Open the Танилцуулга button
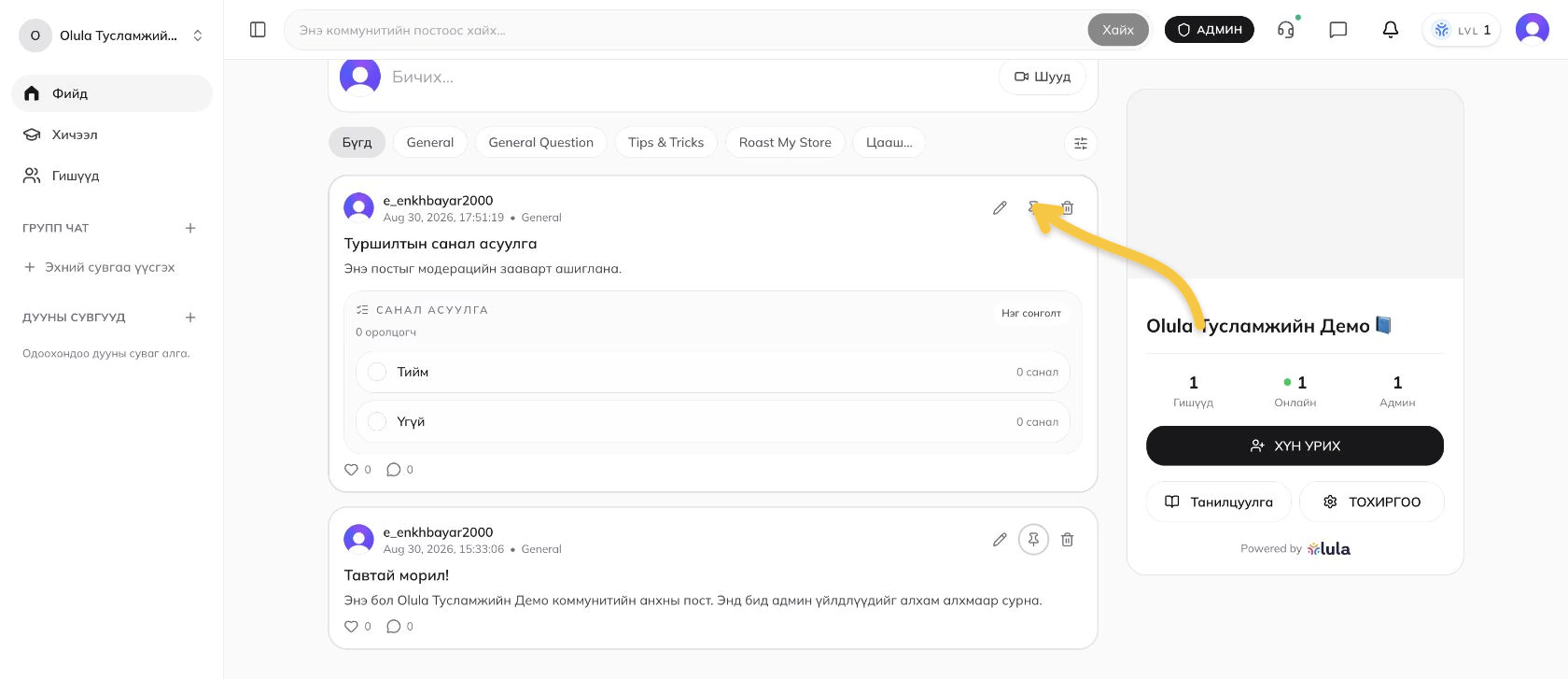Screen dimensions: 1568x679 point(1219,502)
